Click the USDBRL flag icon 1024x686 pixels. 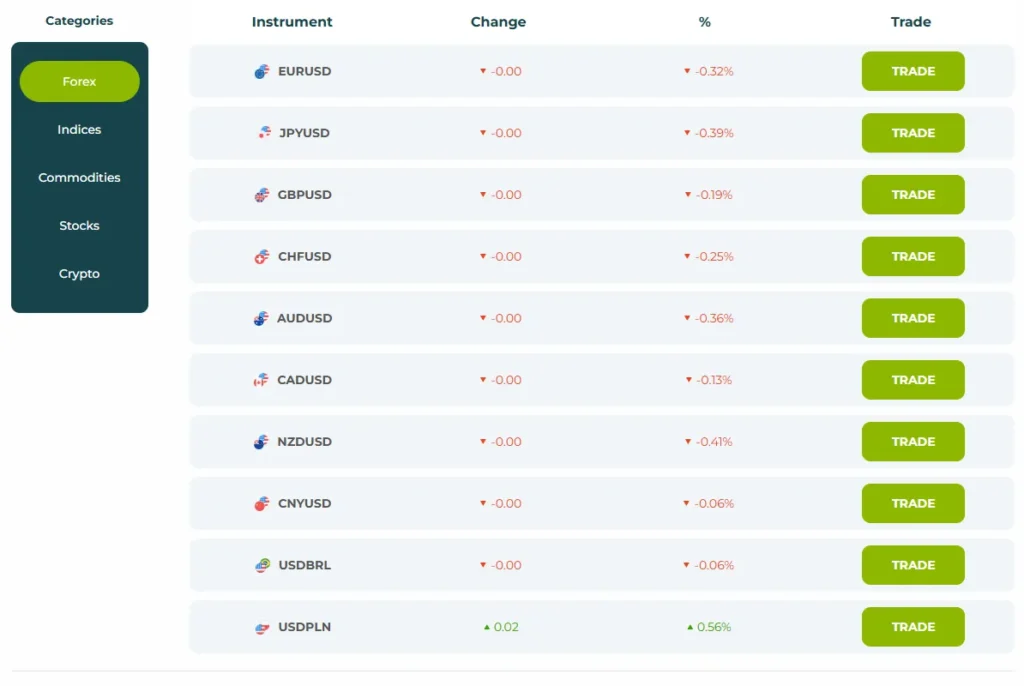[x=262, y=565]
